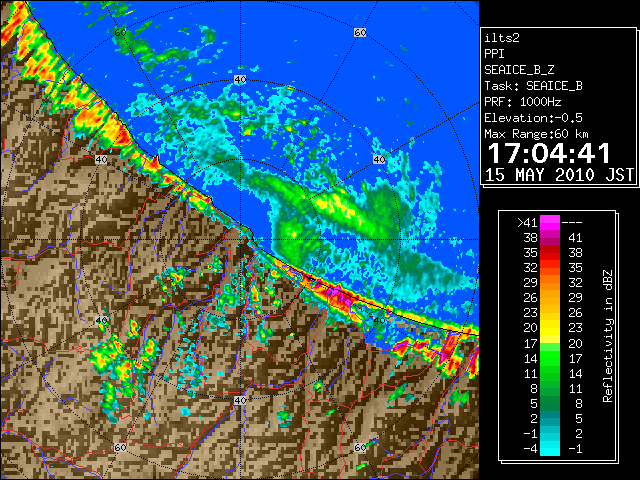This screenshot has width=640, height=480.
Task: Select the date 15 MAY 2010 JST
Action: [559, 175]
